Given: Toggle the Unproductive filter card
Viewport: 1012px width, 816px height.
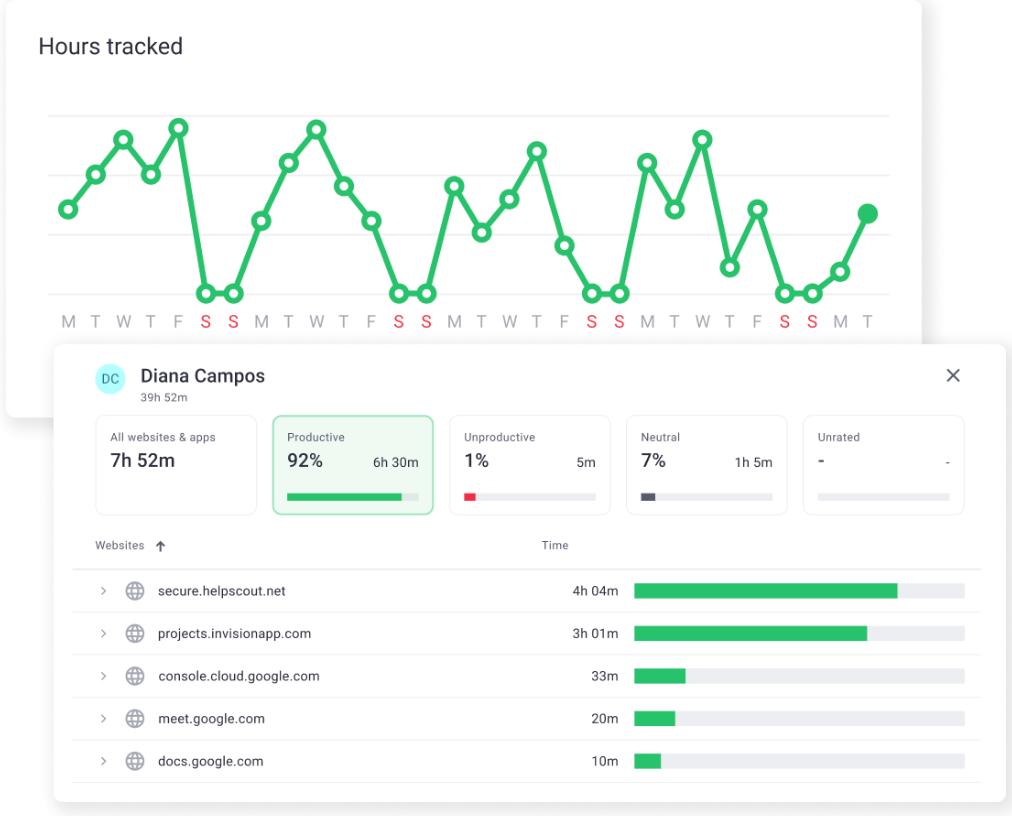Looking at the screenshot, I should [x=530, y=463].
